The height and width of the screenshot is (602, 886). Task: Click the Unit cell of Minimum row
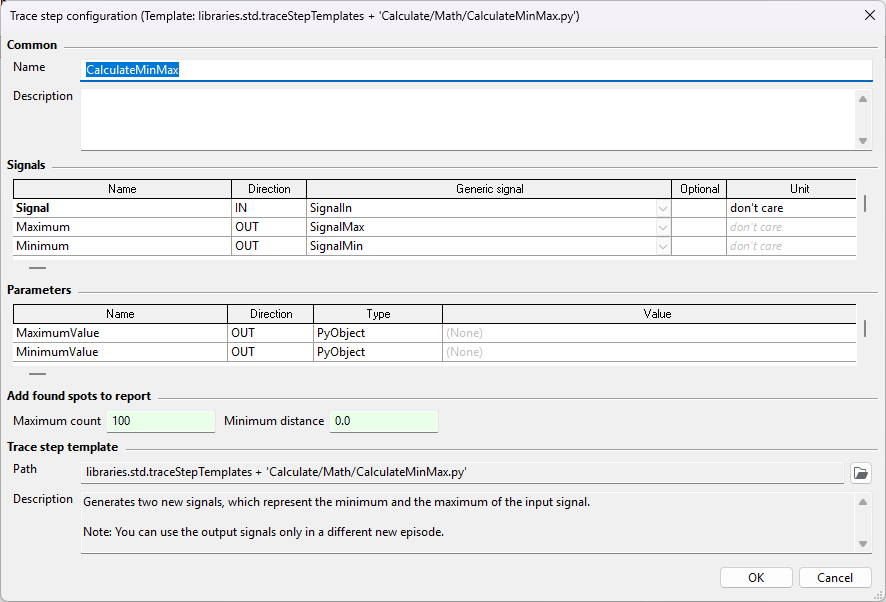pos(792,246)
